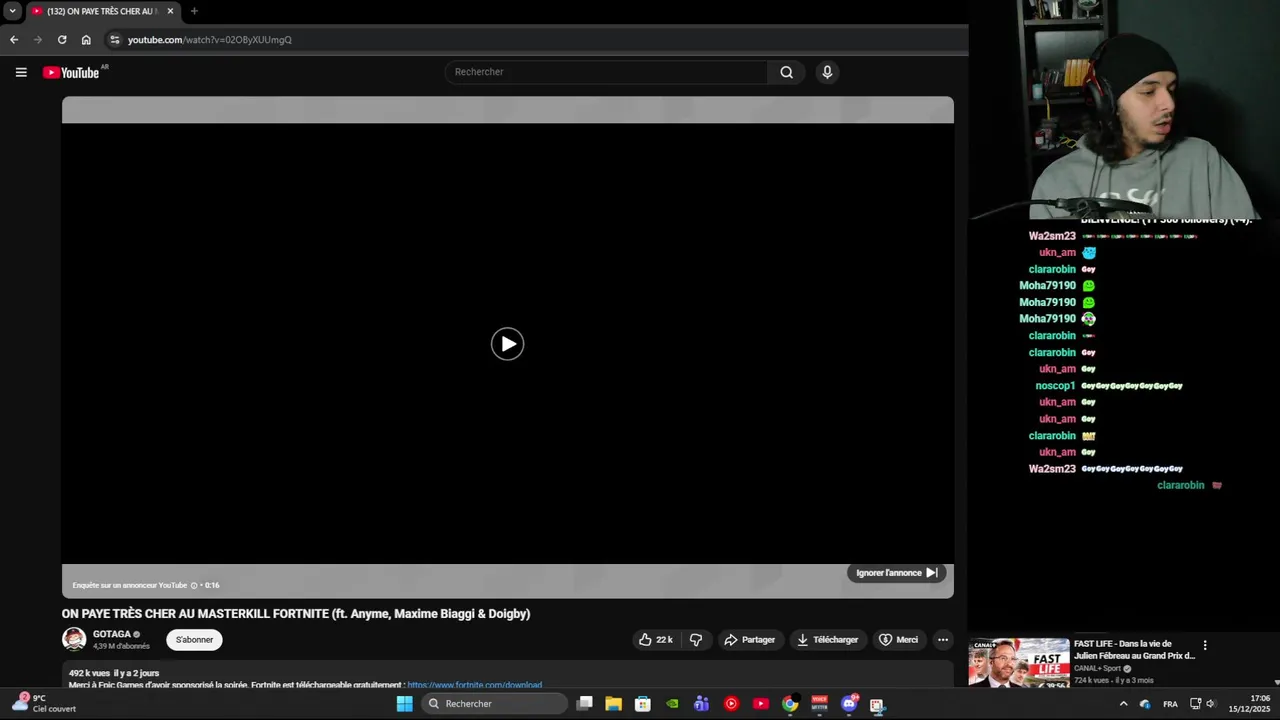This screenshot has width=1280, height=720.
Task: Open FAST LIFE Julien Fébreau video title
Action: coord(1134,650)
